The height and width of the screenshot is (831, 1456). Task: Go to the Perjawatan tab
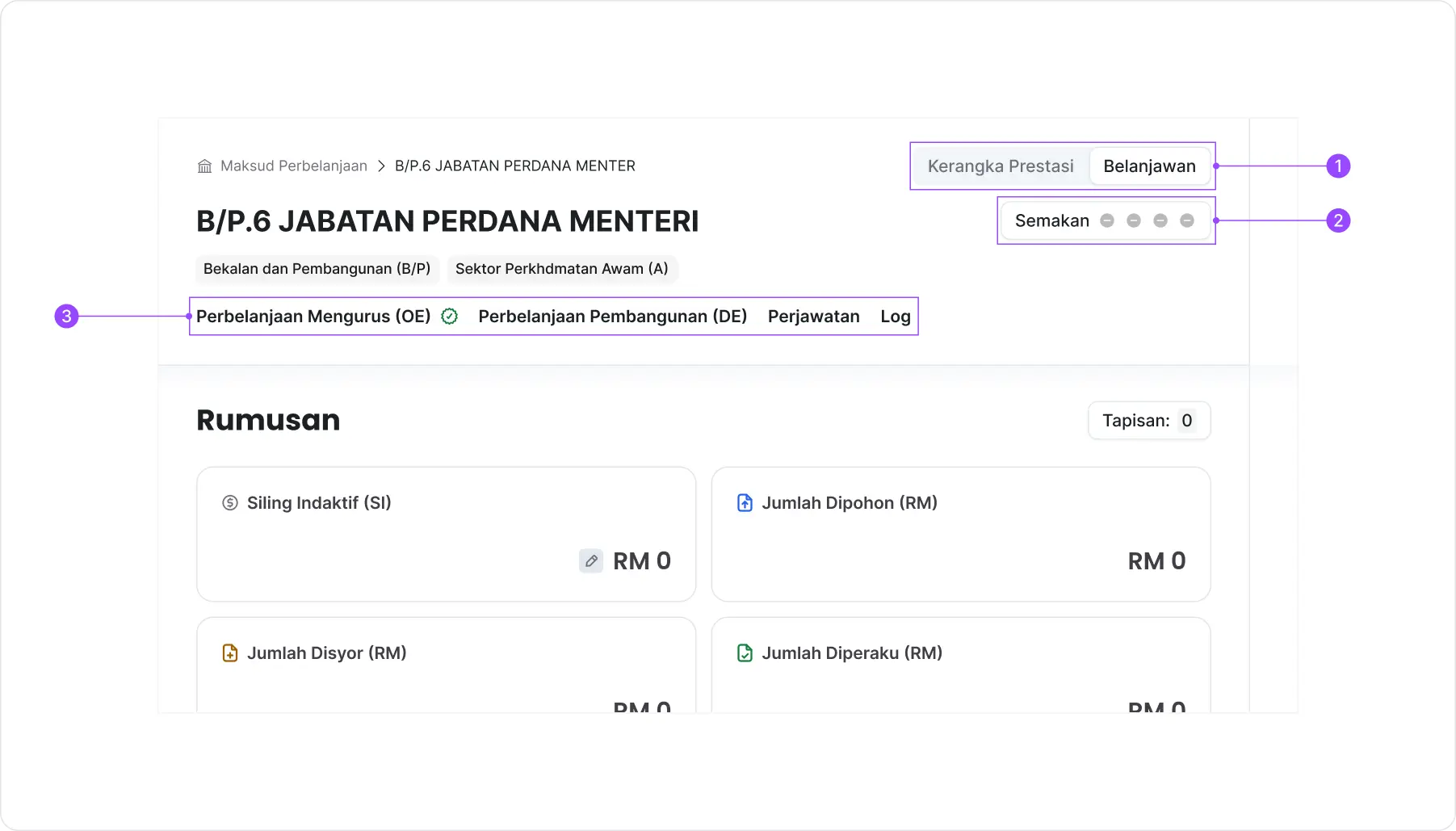point(813,317)
